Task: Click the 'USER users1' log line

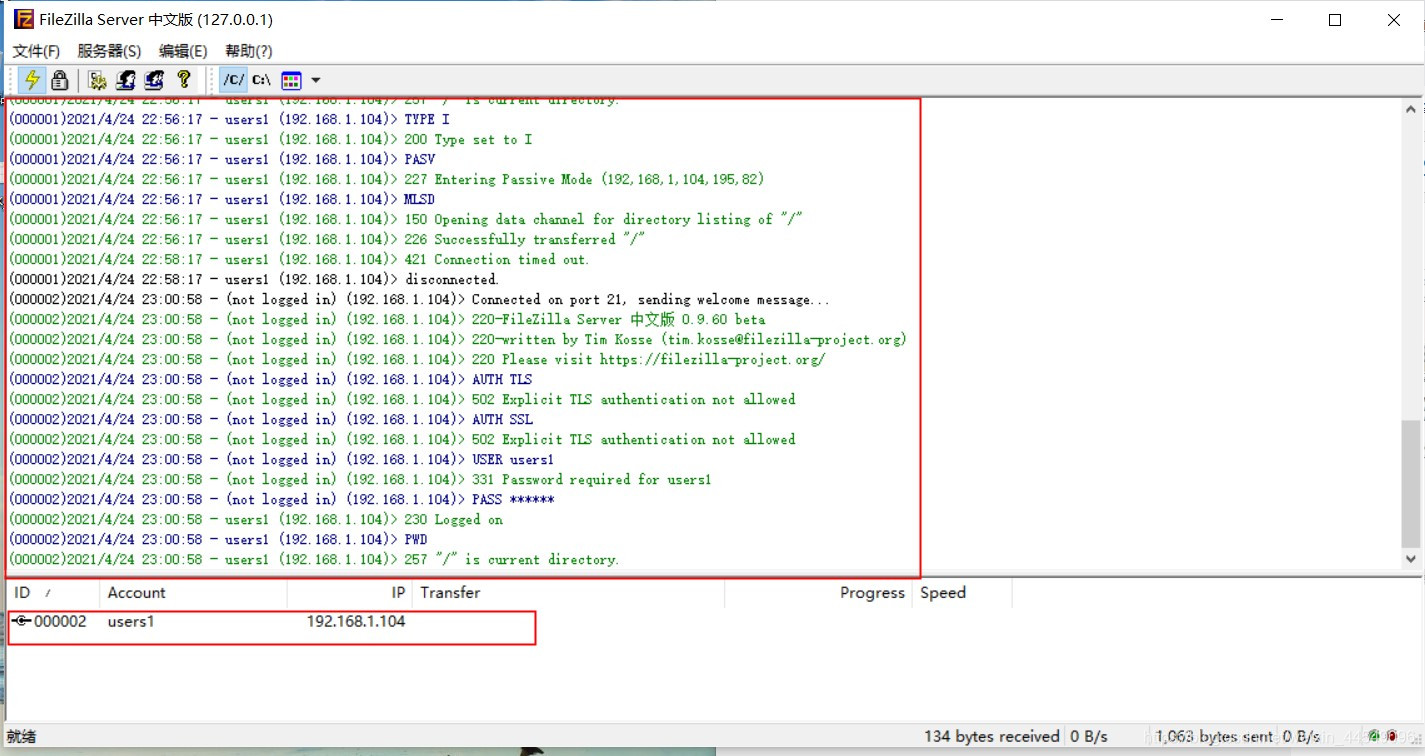Action: tap(281, 459)
